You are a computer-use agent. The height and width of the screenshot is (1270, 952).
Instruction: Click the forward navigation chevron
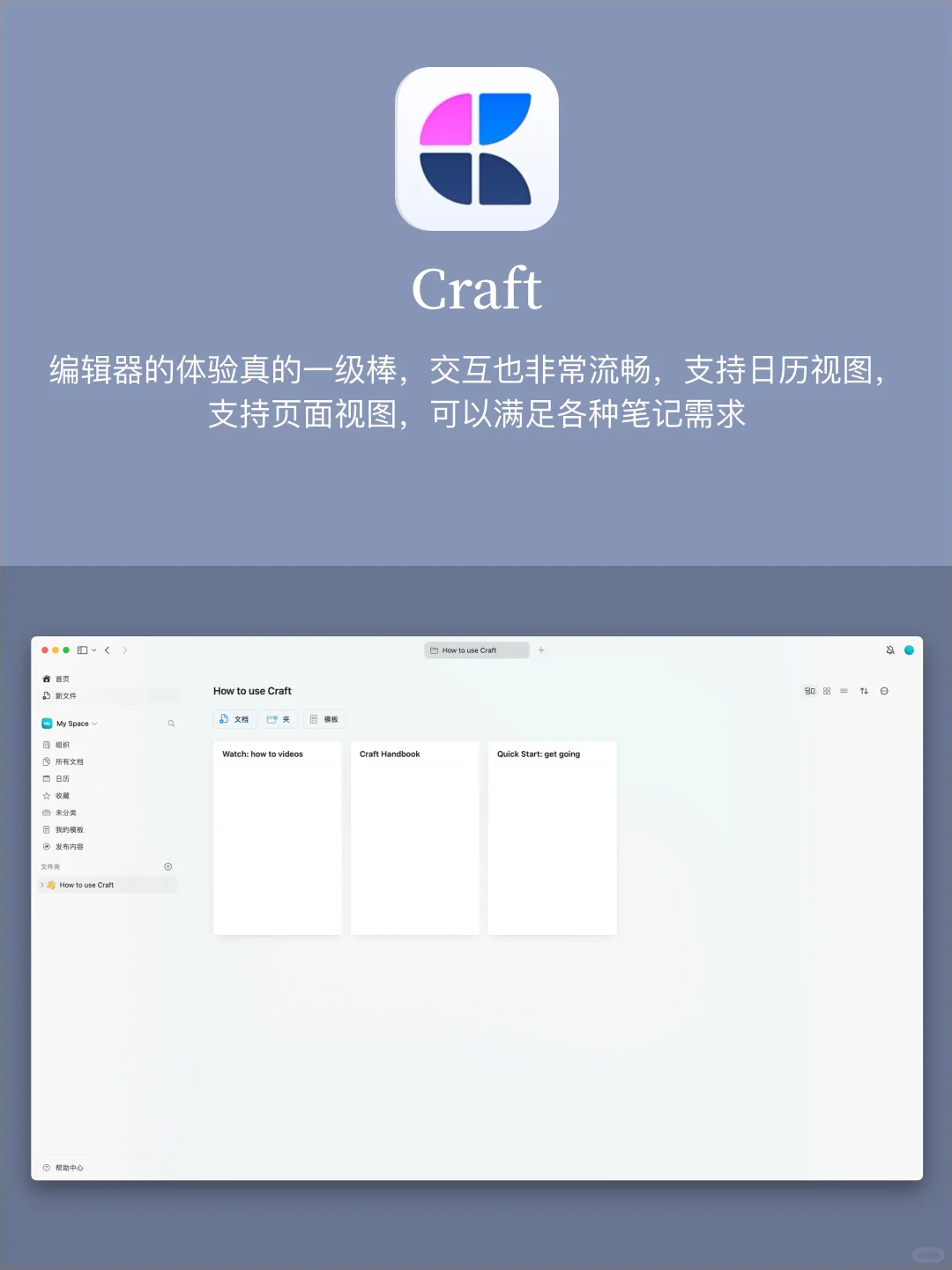(x=124, y=650)
